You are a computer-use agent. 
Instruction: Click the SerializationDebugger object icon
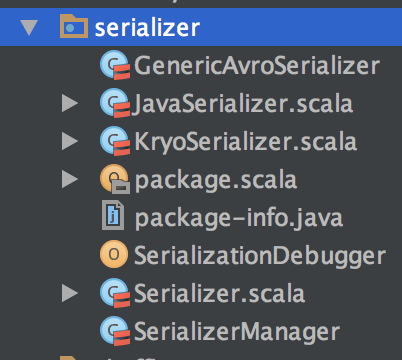tap(114, 254)
